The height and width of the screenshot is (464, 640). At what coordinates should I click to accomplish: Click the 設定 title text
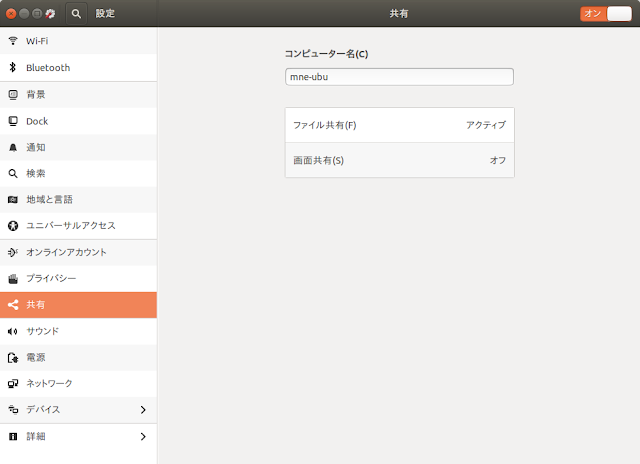(105, 13)
